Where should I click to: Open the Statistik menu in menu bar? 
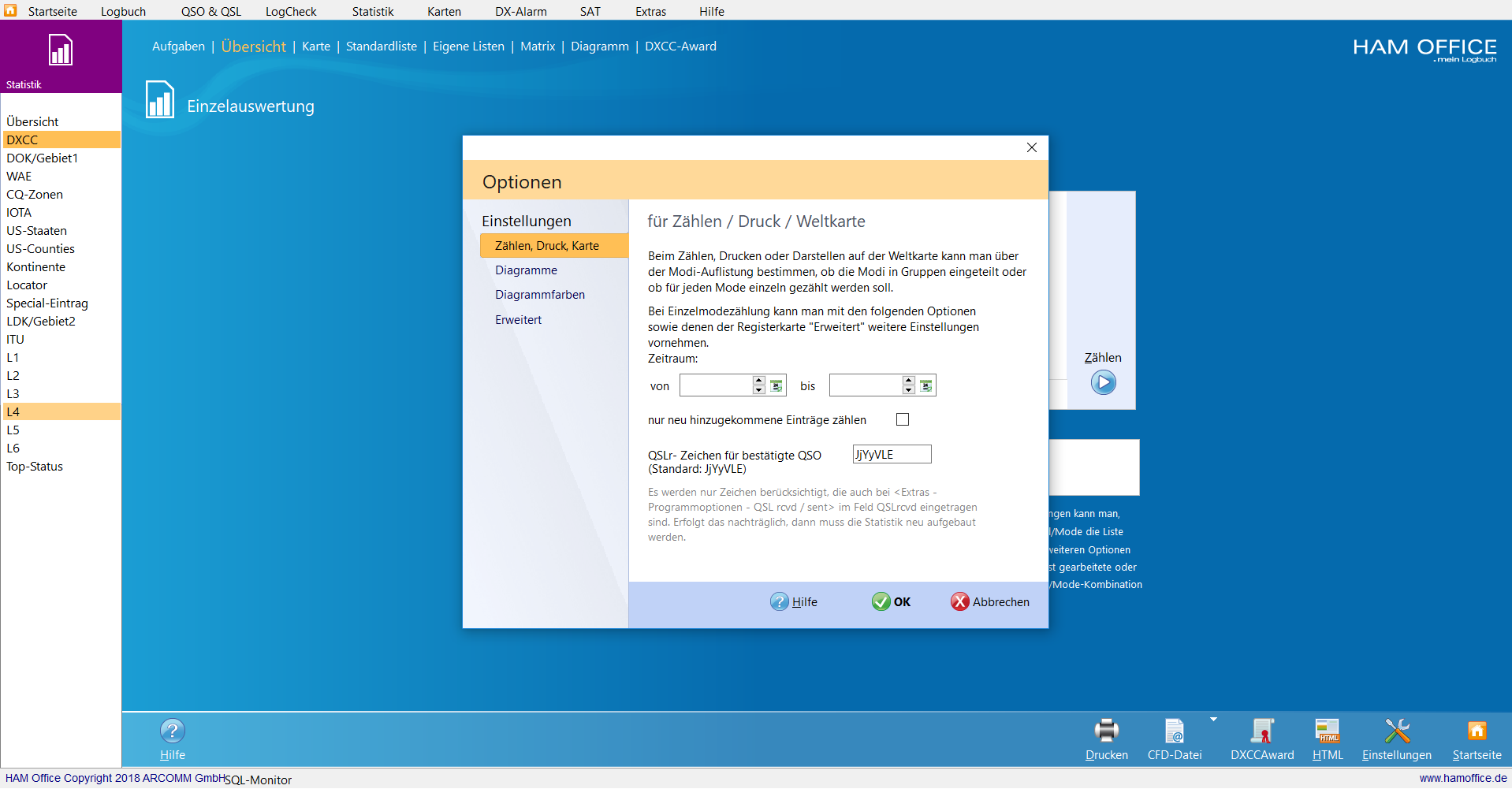[373, 11]
